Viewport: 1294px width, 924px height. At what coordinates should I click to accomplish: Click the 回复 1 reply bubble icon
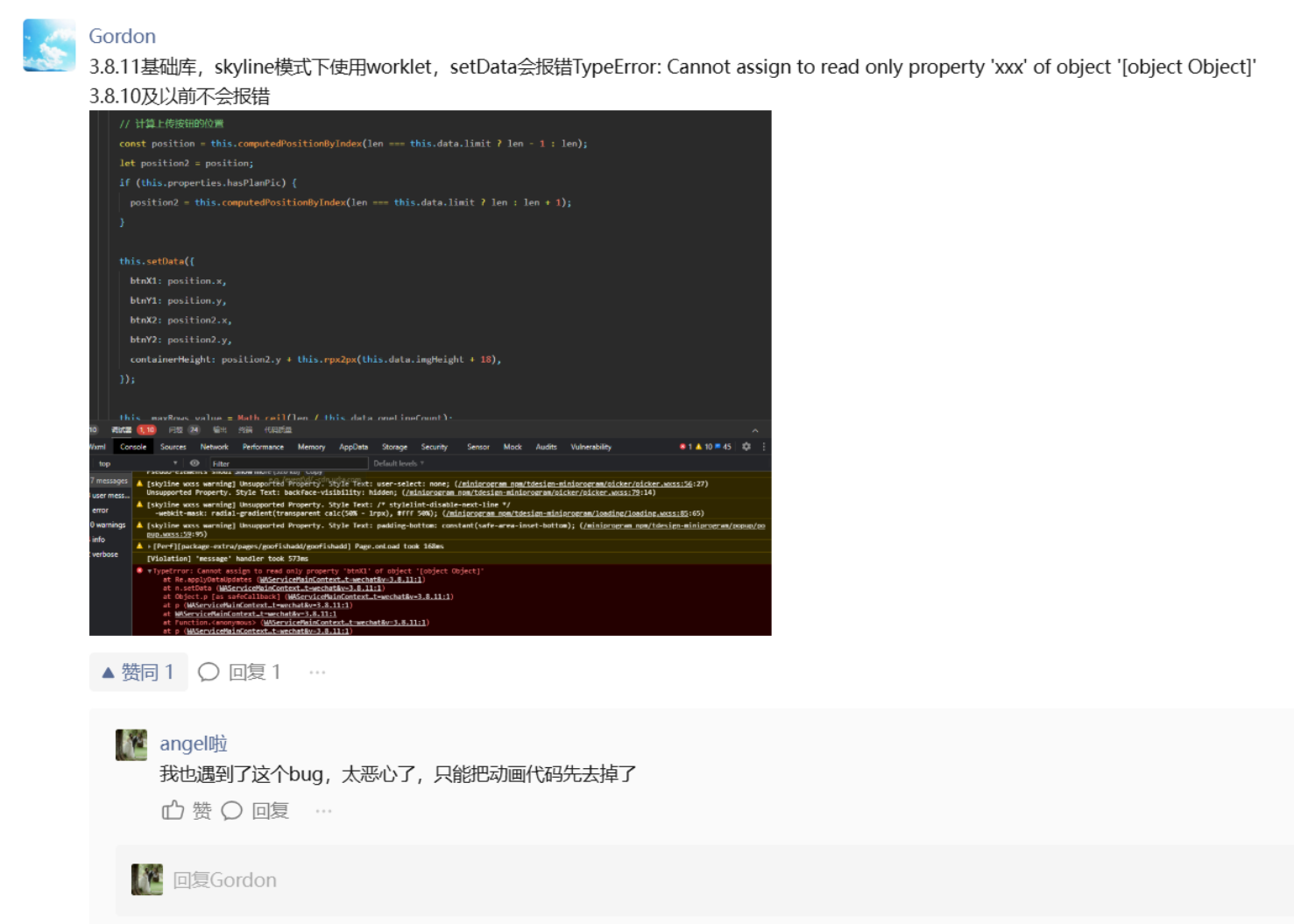pyautogui.click(x=209, y=672)
